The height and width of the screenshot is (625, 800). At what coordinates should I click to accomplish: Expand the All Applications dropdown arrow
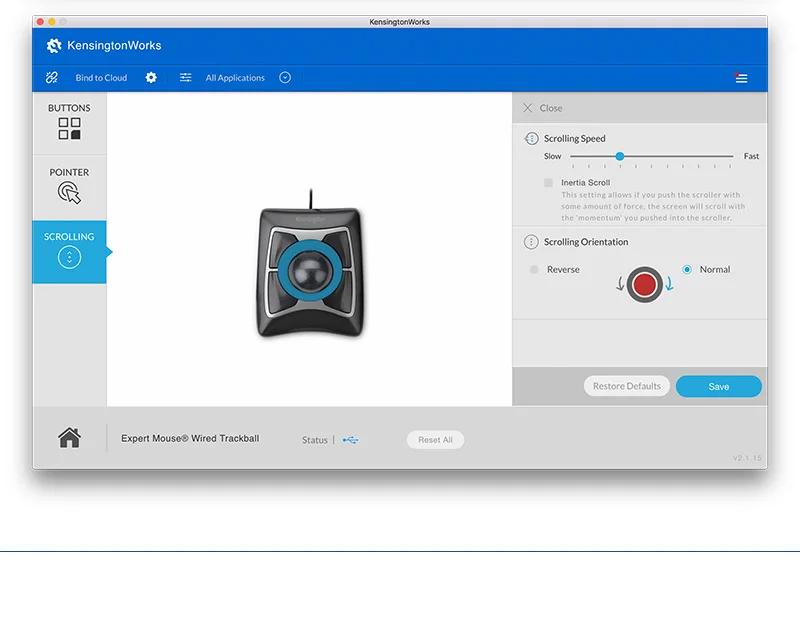click(285, 78)
